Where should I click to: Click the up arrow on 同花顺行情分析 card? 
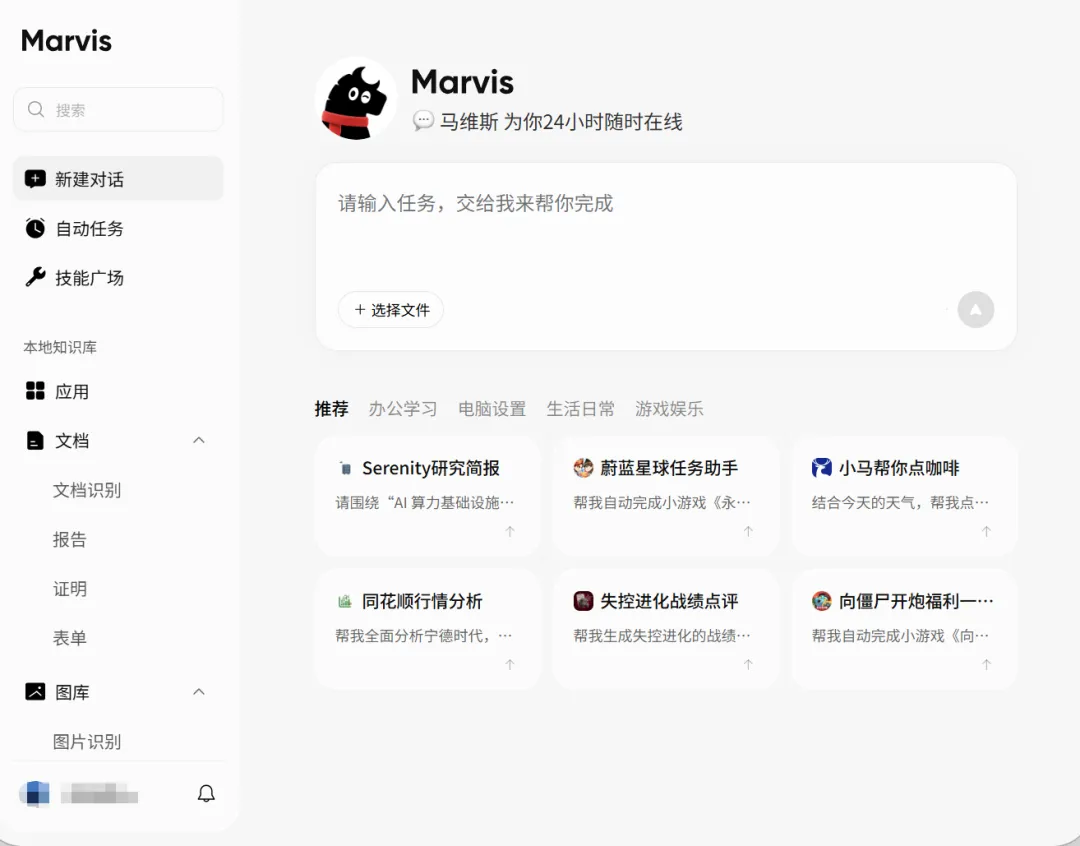click(510, 664)
